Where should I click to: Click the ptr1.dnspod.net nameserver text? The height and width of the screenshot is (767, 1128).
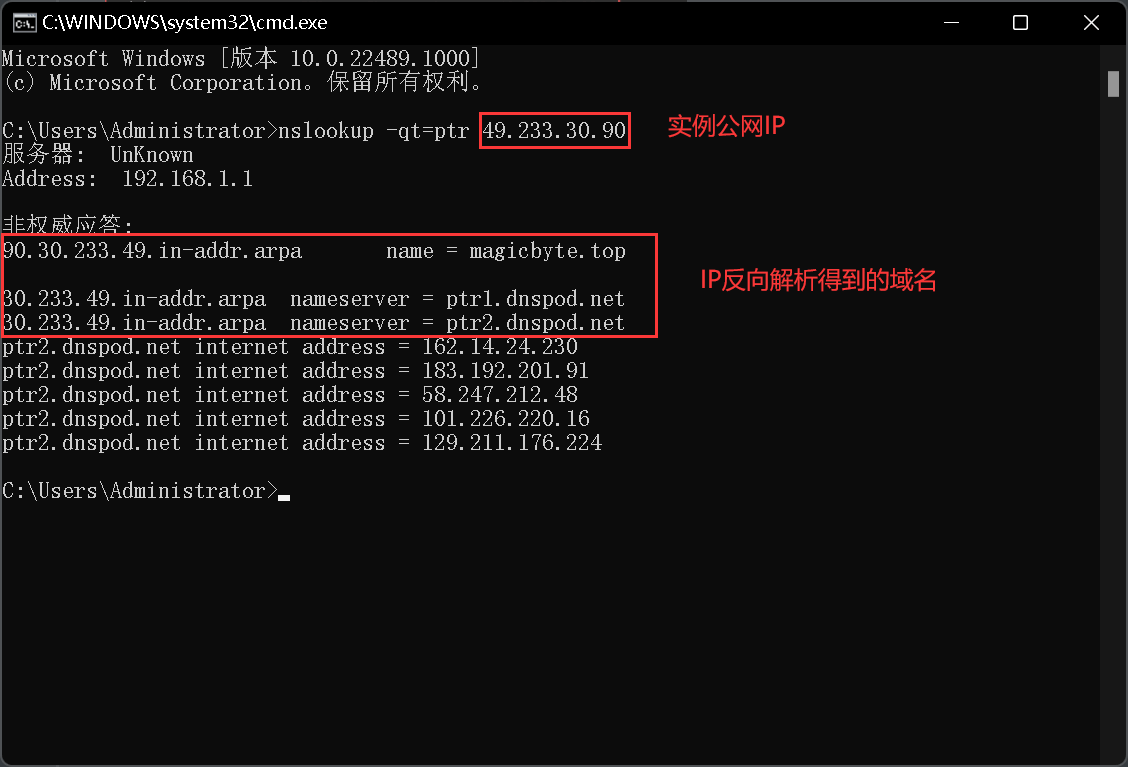coord(535,299)
